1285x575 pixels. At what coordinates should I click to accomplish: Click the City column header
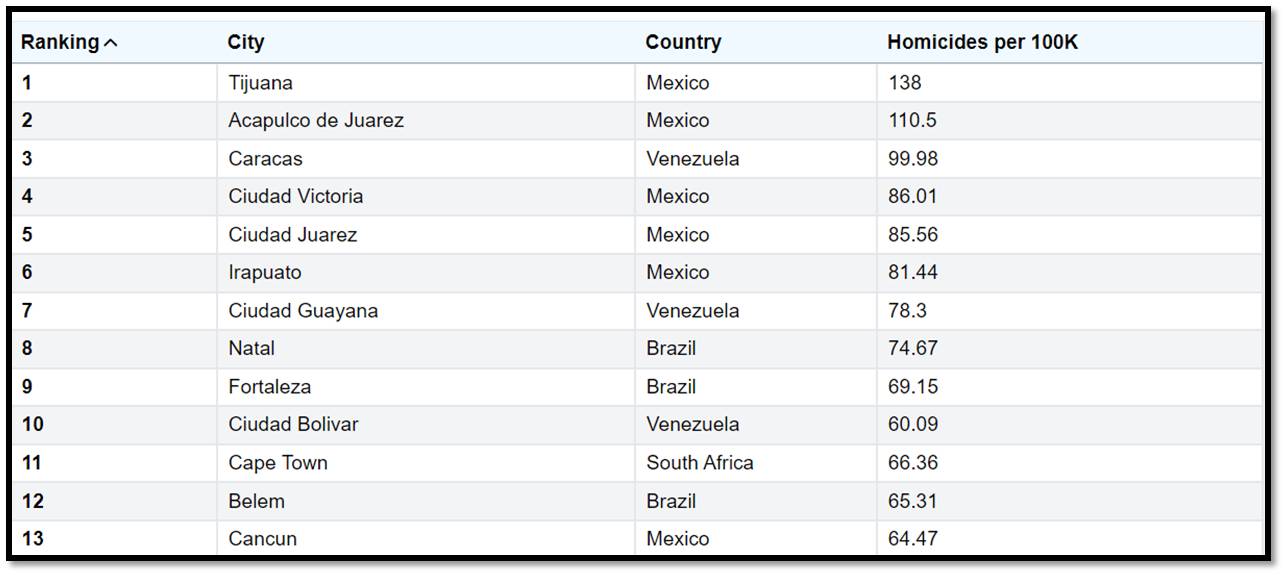(246, 43)
